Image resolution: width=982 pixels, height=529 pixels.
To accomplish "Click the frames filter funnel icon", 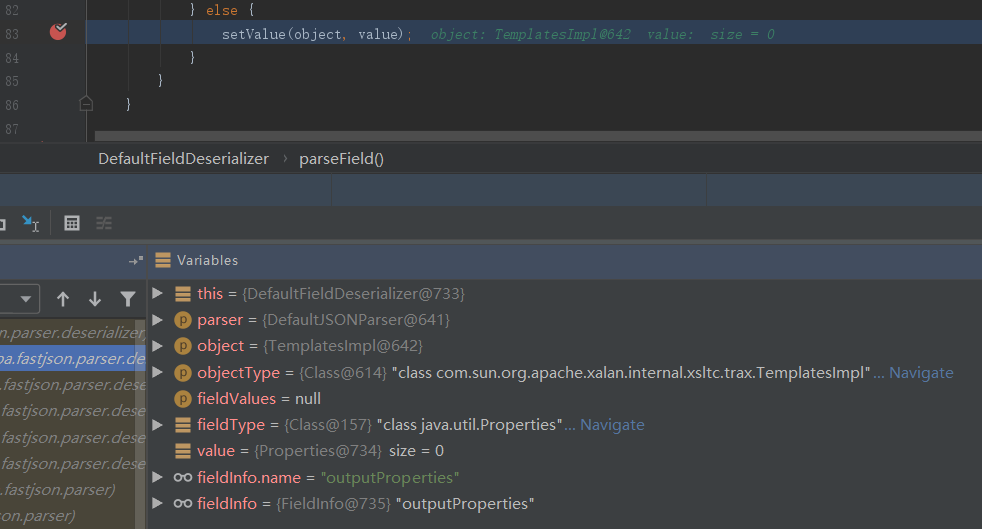I will (x=128, y=299).
